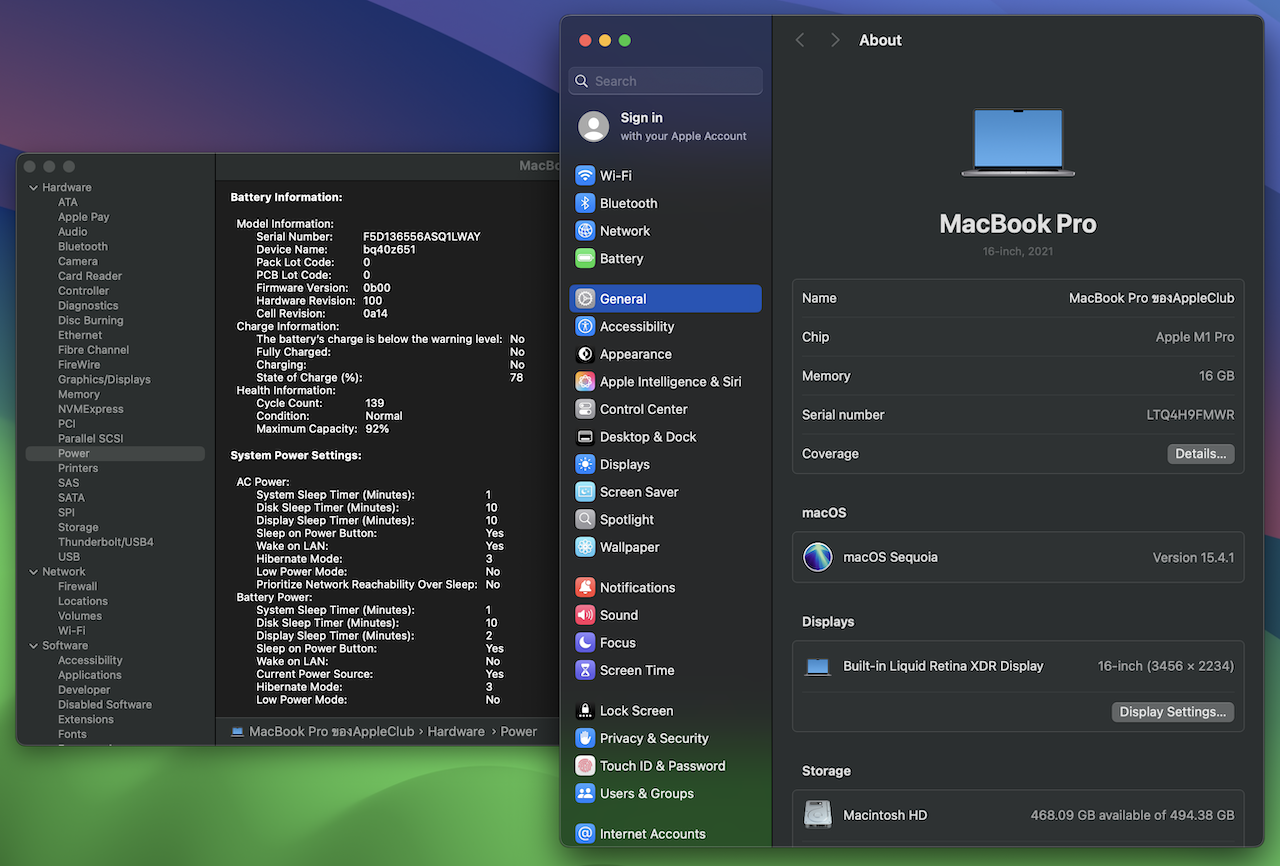Screen dimensions: 1280x866
Task: Open the Appearance icon
Action: [x=585, y=355]
